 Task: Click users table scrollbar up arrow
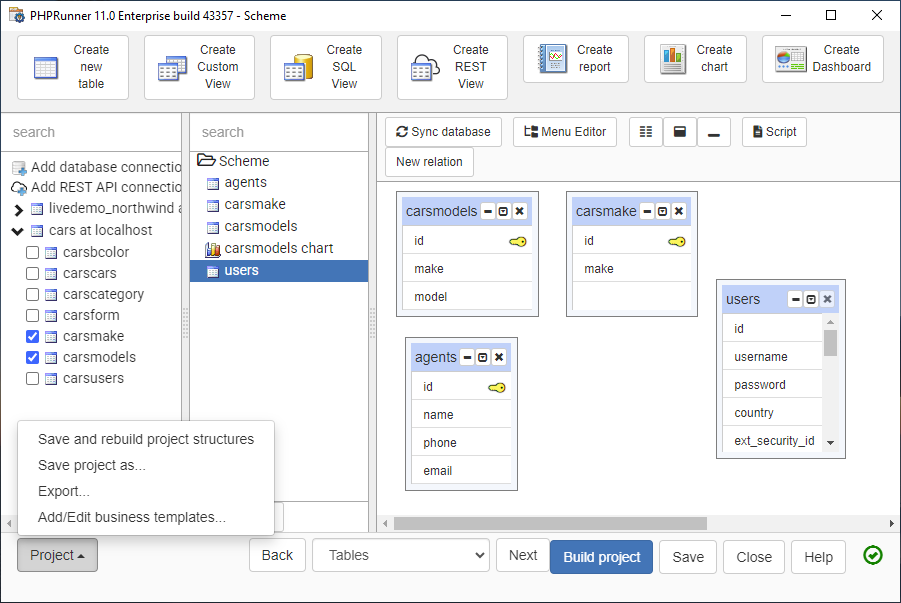[x=830, y=321]
